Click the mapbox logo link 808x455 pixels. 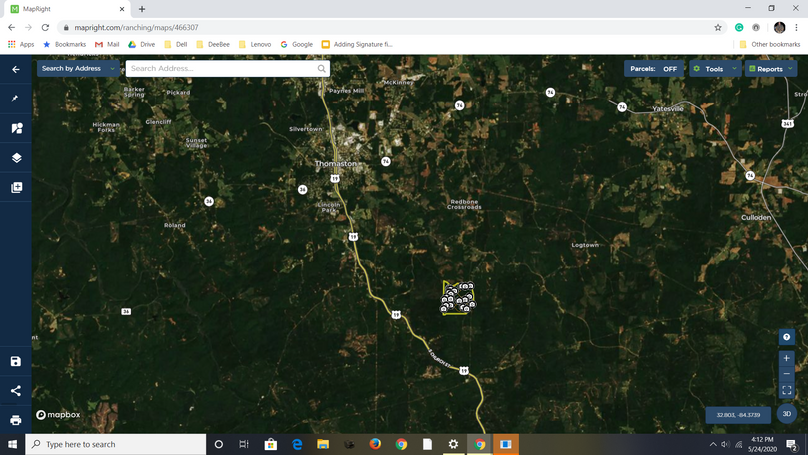click(x=58, y=415)
